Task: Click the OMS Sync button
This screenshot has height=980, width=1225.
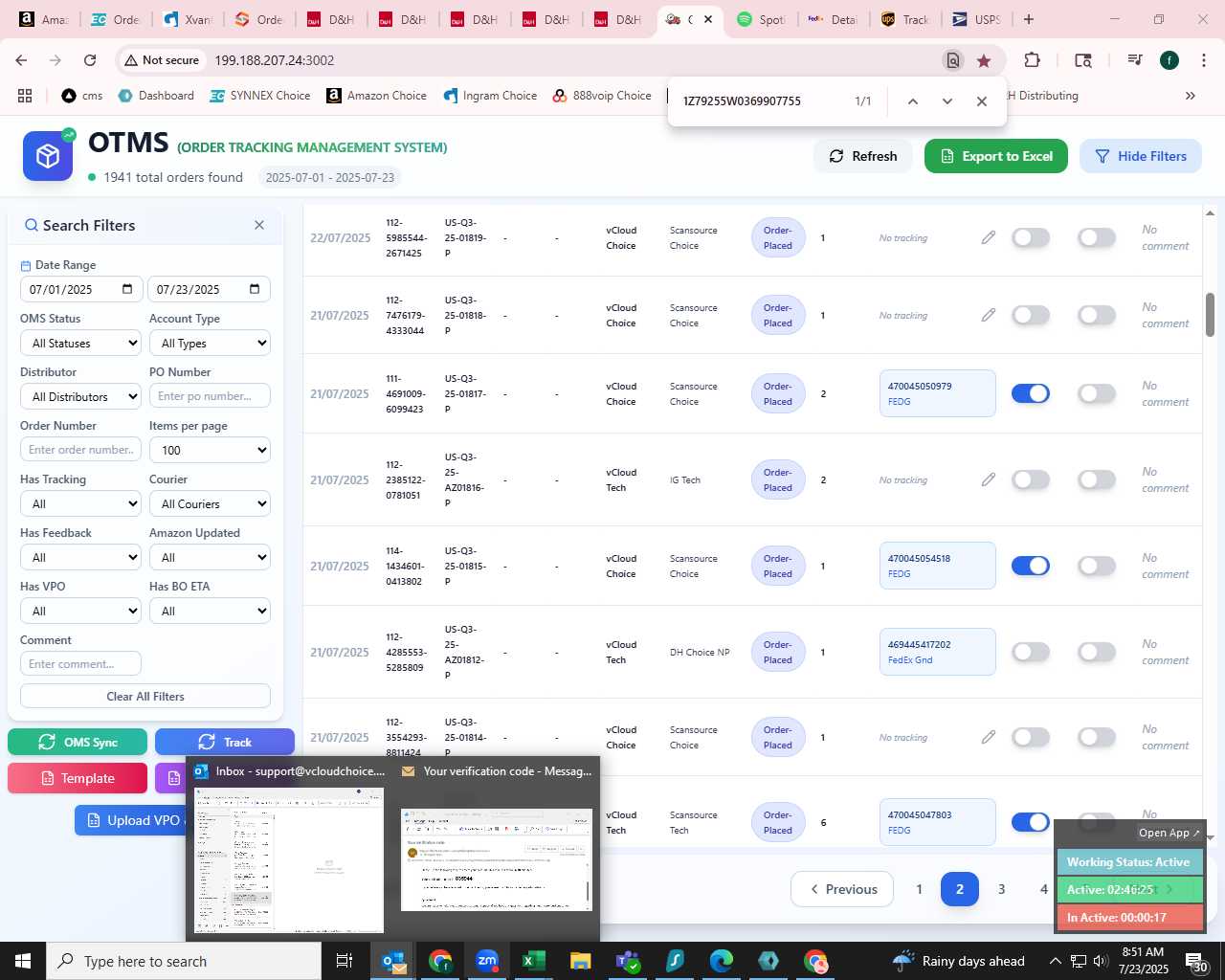Action: click(78, 742)
